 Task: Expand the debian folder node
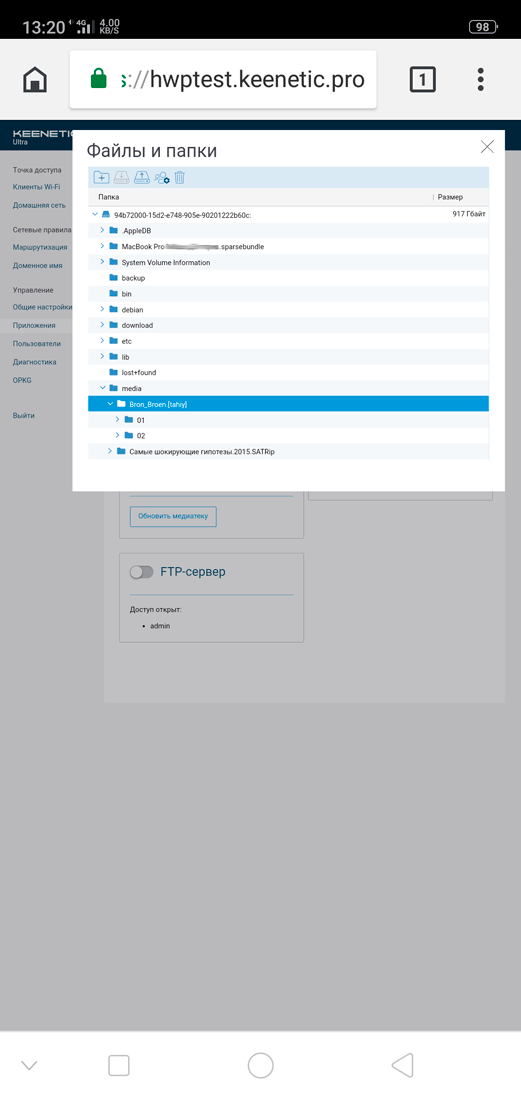pyautogui.click(x=102, y=309)
